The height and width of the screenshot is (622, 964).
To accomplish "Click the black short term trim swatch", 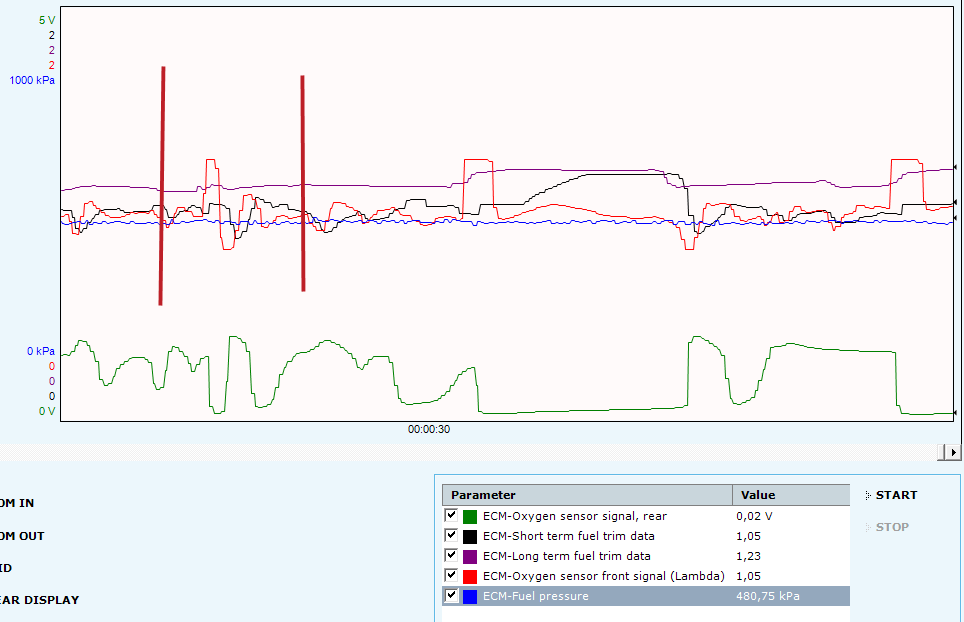I will pyautogui.click(x=470, y=536).
